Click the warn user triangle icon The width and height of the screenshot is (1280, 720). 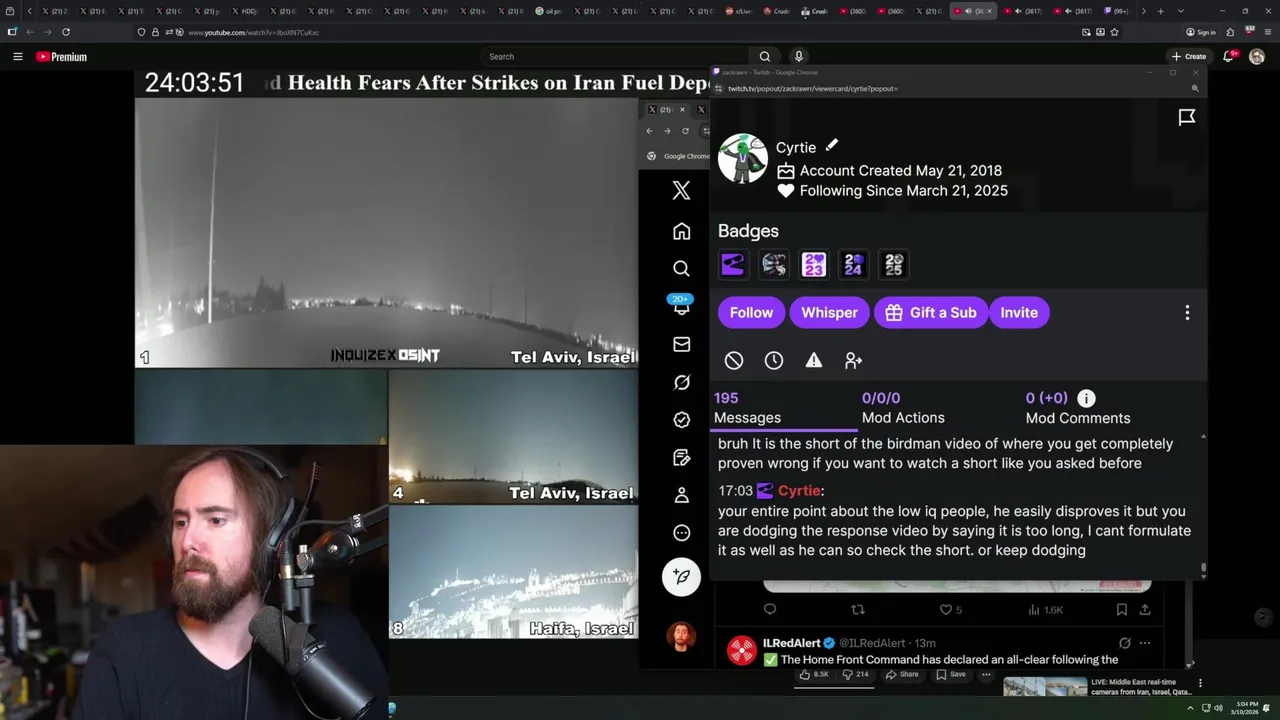click(814, 360)
